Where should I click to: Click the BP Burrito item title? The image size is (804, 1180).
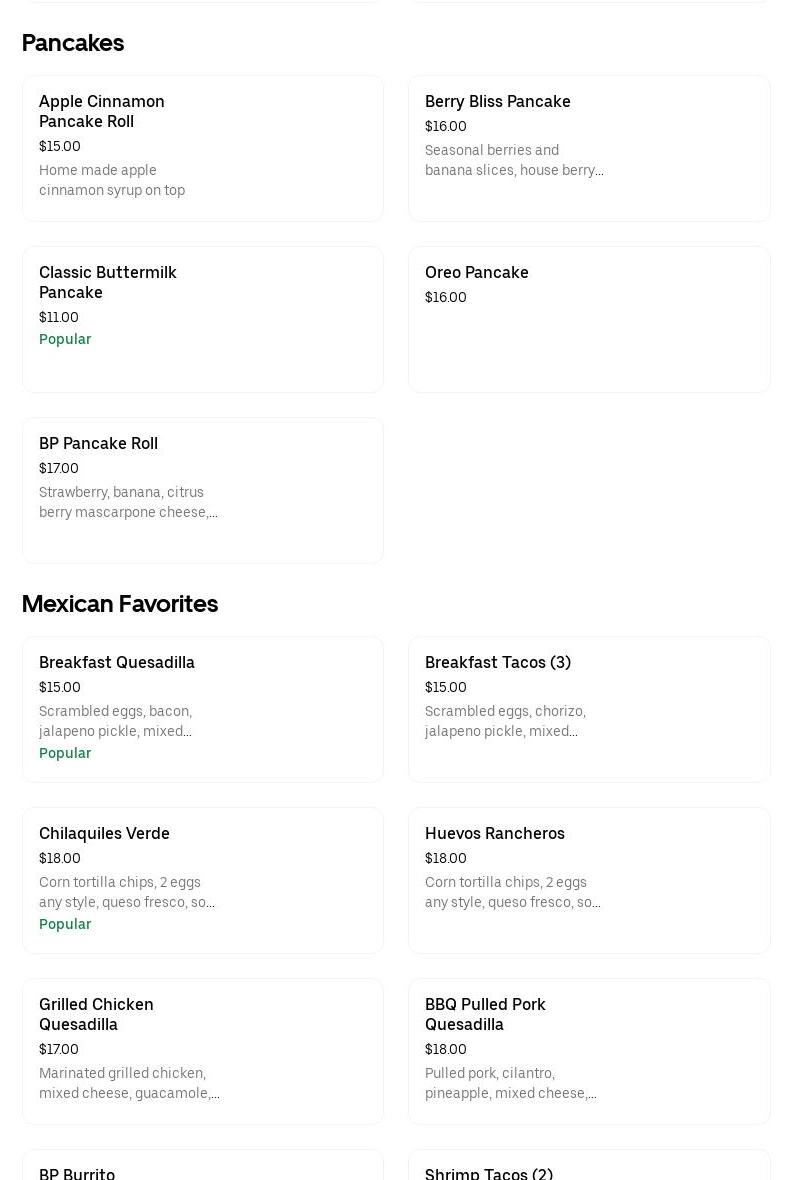click(77, 1173)
